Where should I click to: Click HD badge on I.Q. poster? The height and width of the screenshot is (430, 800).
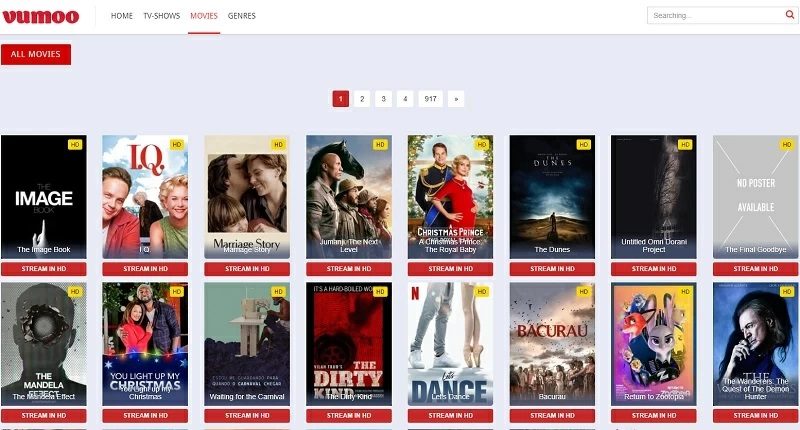tap(177, 145)
